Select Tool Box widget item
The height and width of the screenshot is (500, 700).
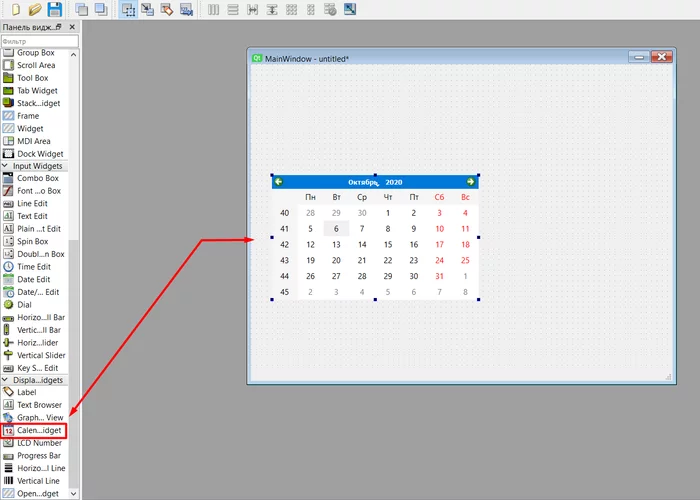(x=34, y=78)
